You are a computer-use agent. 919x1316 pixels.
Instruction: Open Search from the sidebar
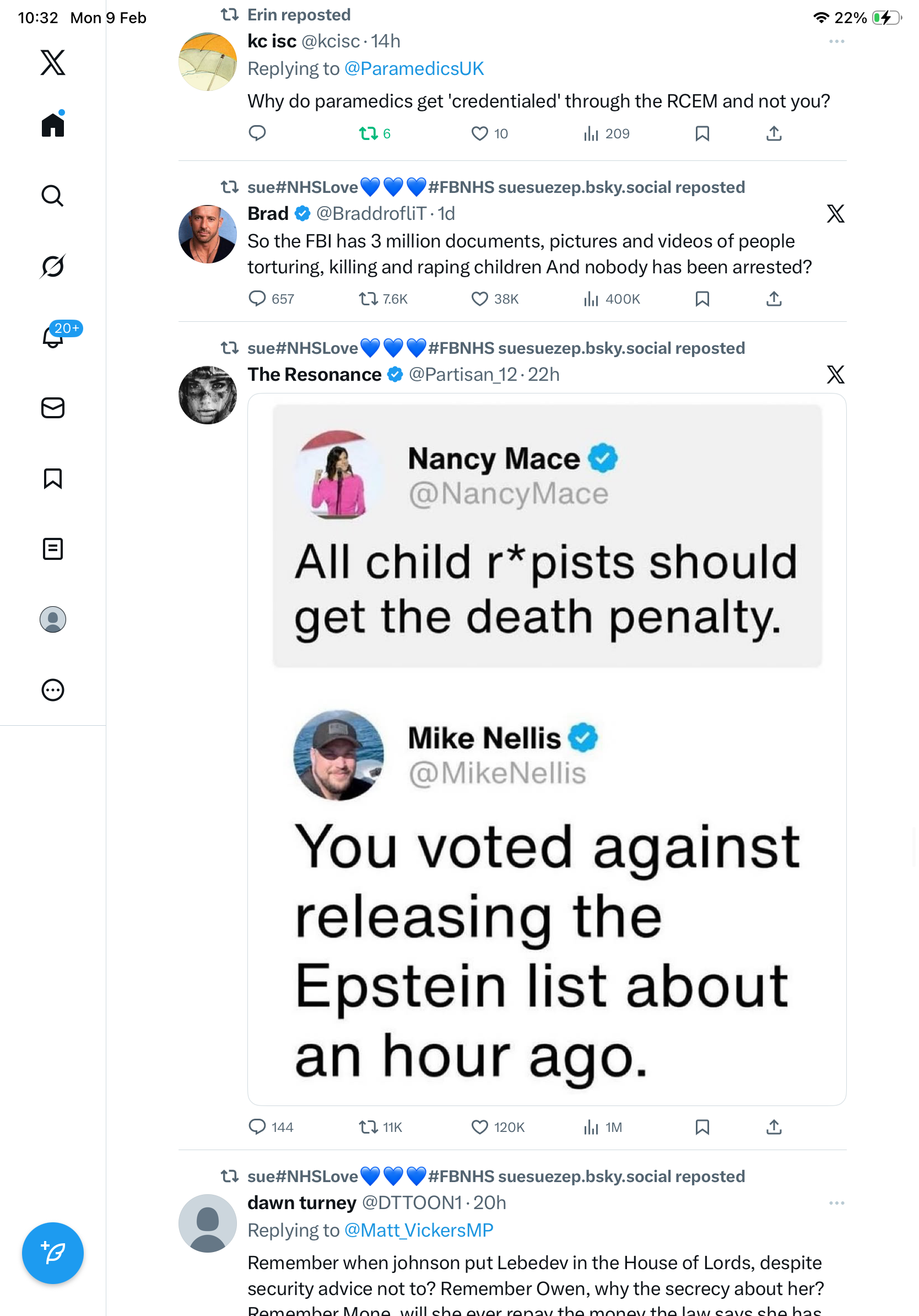pyautogui.click(x=53, y=196)
